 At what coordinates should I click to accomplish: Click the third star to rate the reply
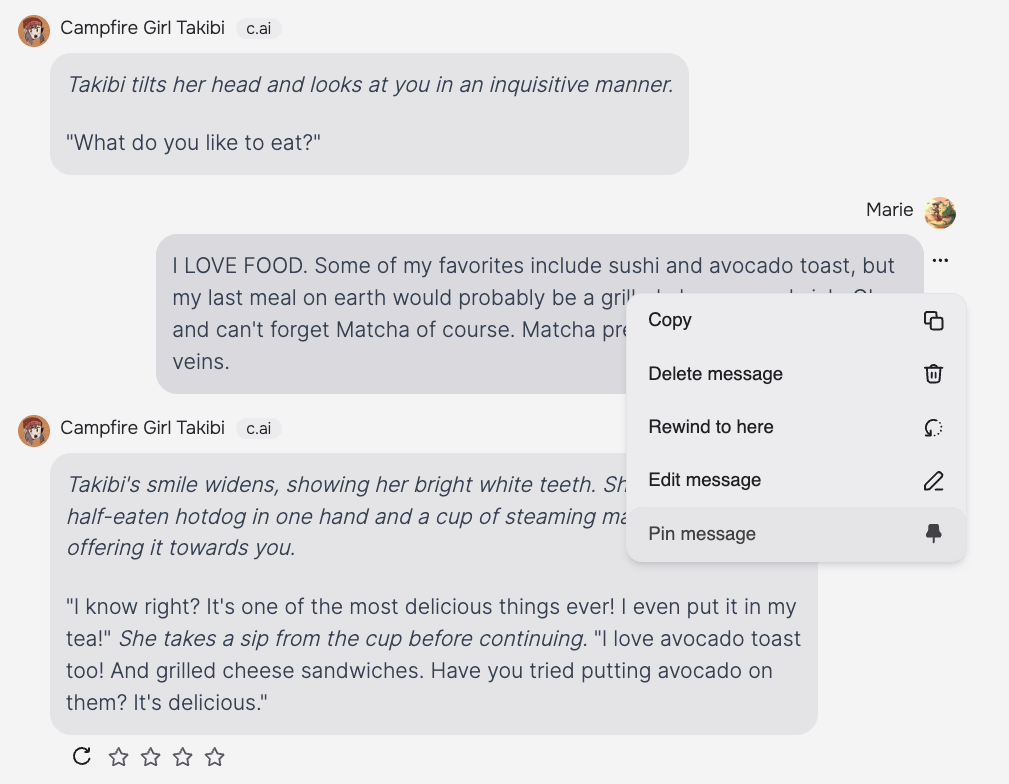click(183, 757)
